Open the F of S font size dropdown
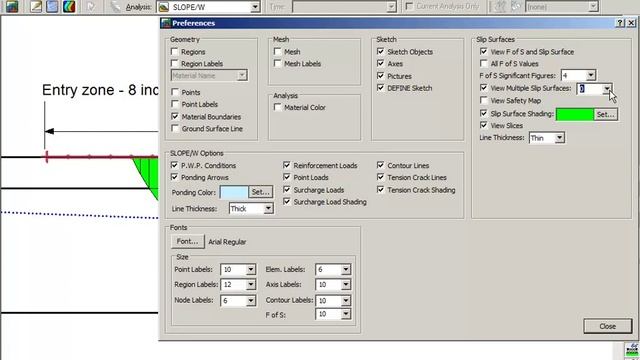Screen dimensions: 640x360 click(345, 314)
